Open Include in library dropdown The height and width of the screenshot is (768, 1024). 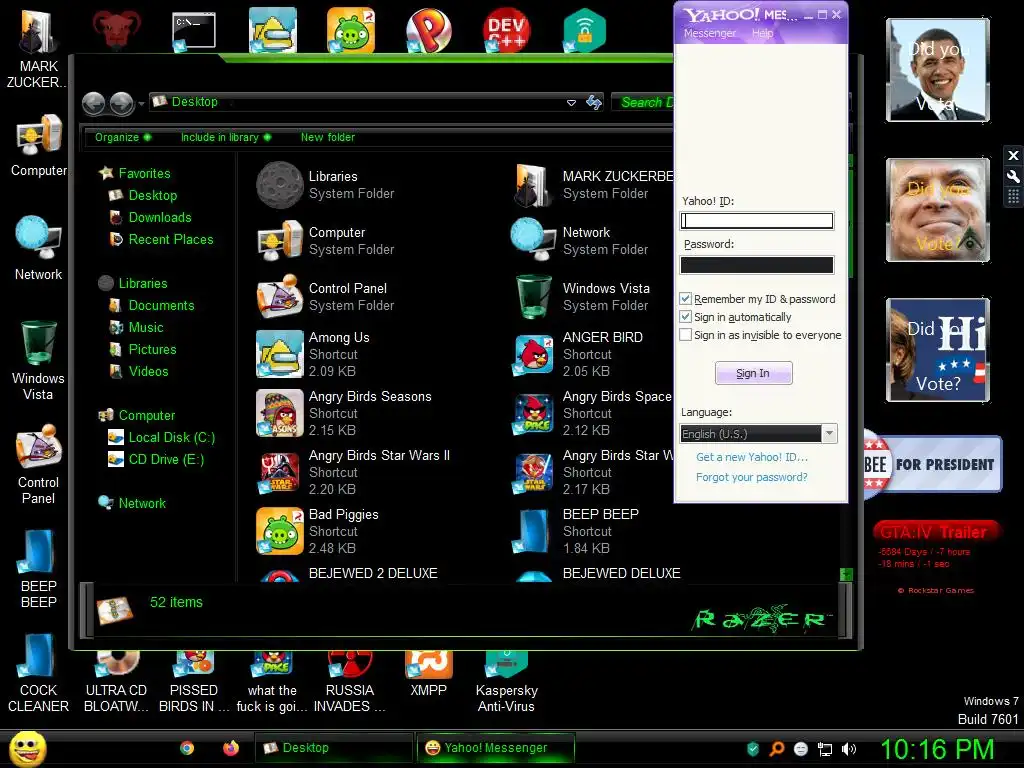pyautogui.click(x=226, y=137)
